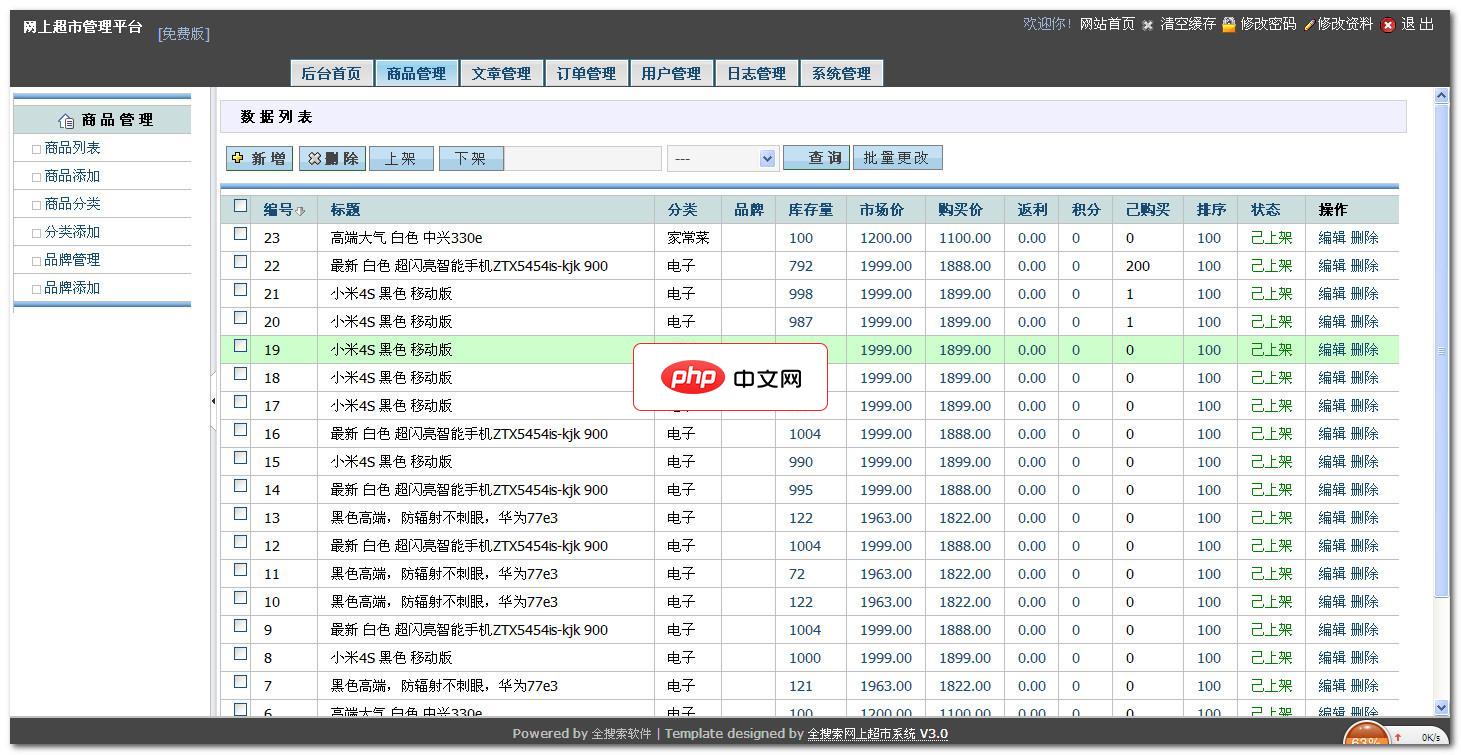Image resolution: width=1461 pixels, height=755 pixels.
Task: Click the 删除 delete icon in toolbar
Action: [315, 157]
